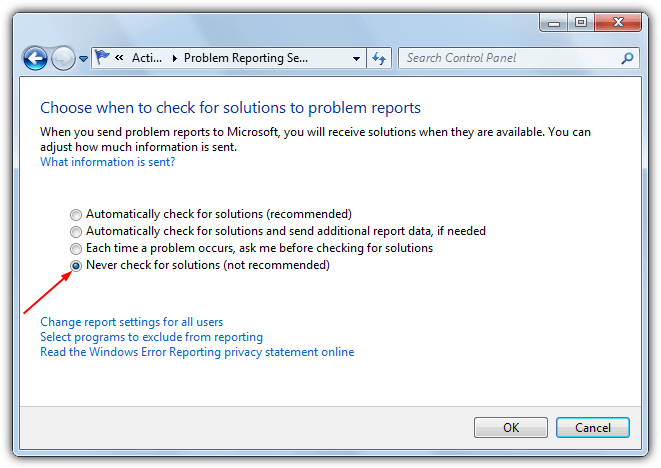Click the Forward navigation arrow
Viewport: 661px width, 468px height.
[63, 58]
